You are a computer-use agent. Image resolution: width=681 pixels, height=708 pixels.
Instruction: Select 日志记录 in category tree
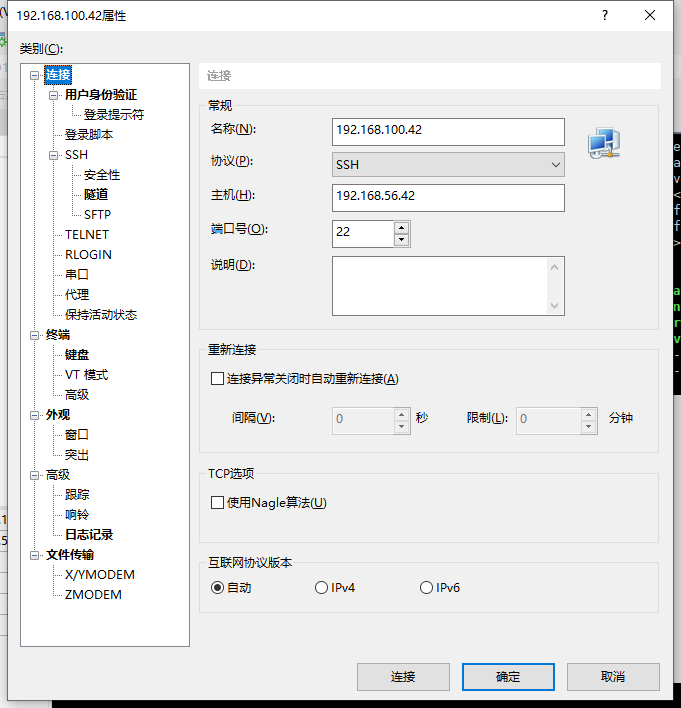[89, 535]
